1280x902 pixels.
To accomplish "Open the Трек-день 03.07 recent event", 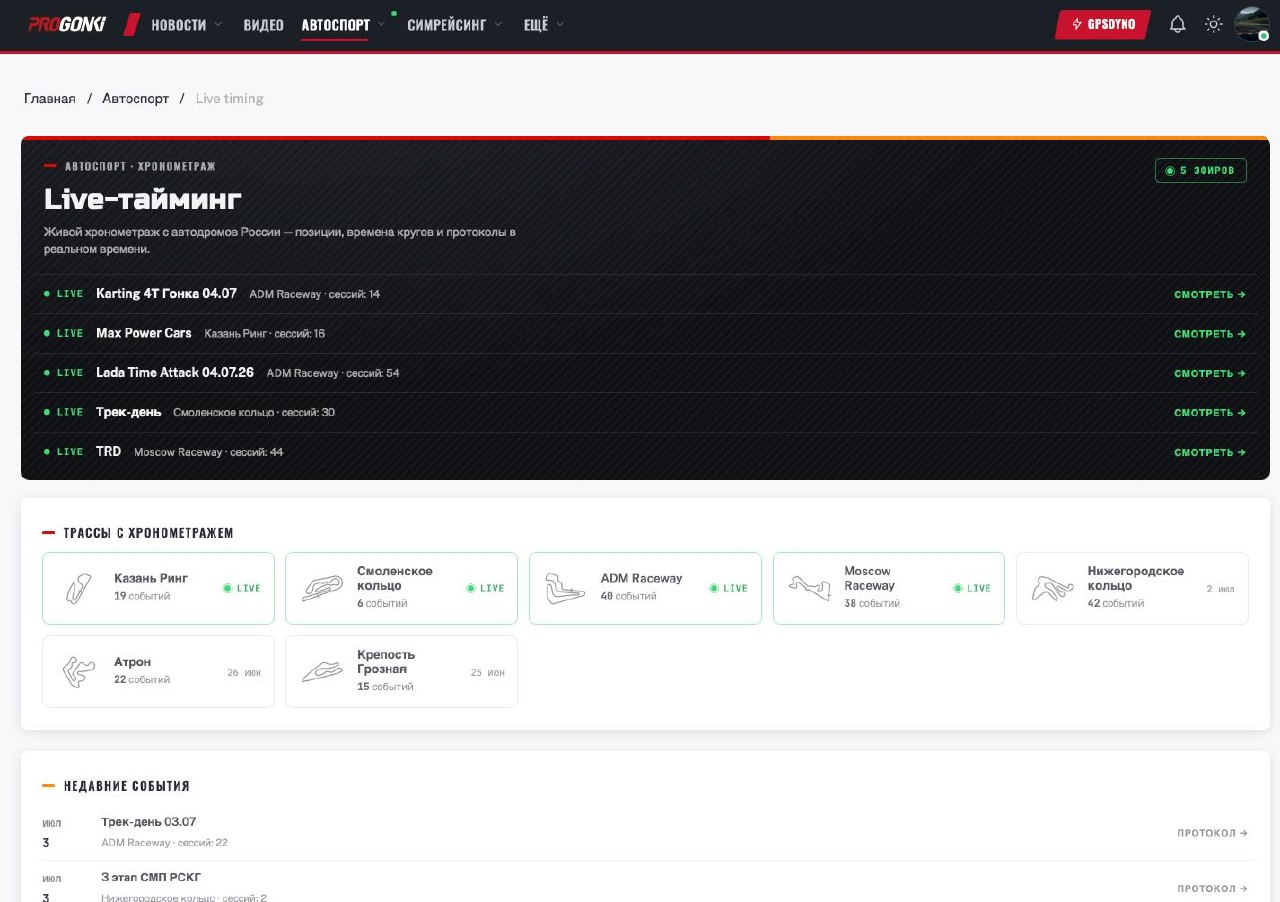I will click(x=149, y=822).
